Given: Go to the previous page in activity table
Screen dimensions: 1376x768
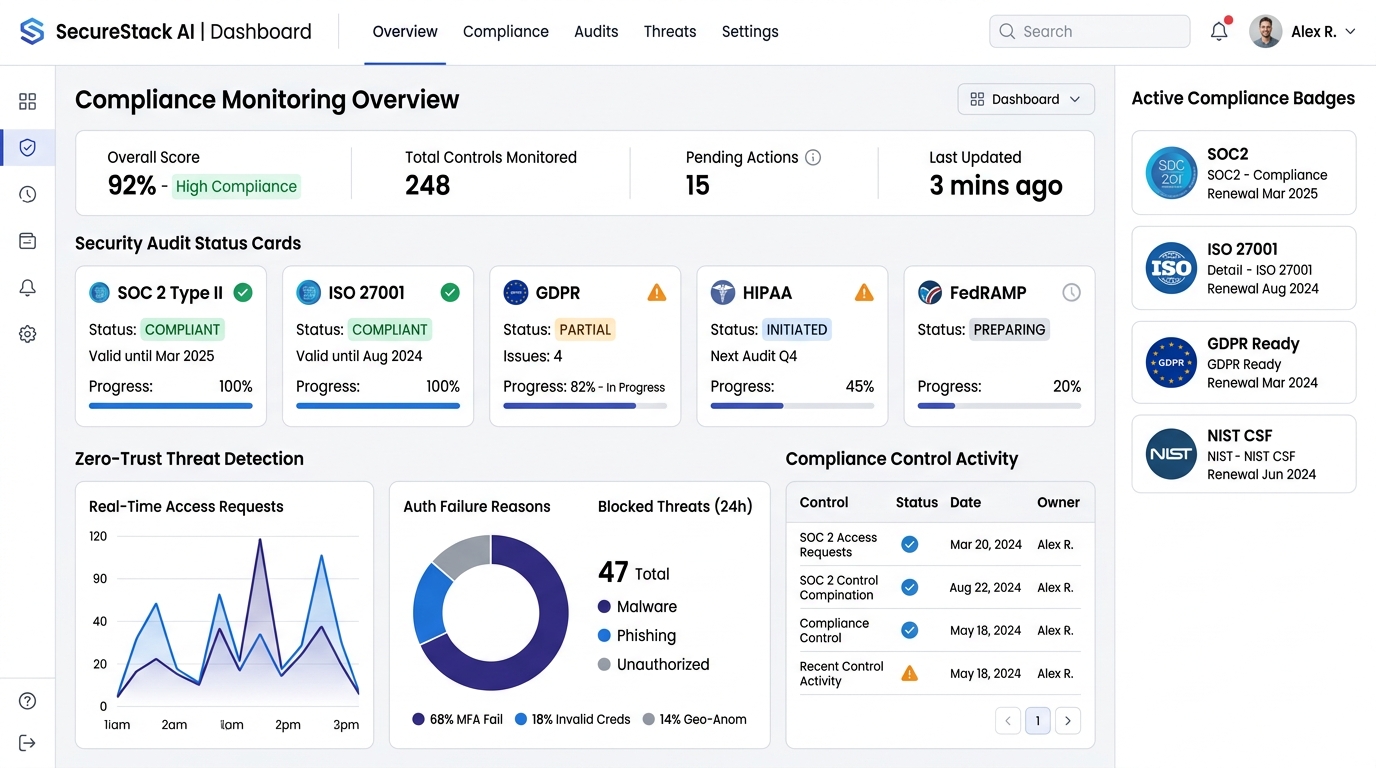Looking at the screenshot, I should [1008, 720].
